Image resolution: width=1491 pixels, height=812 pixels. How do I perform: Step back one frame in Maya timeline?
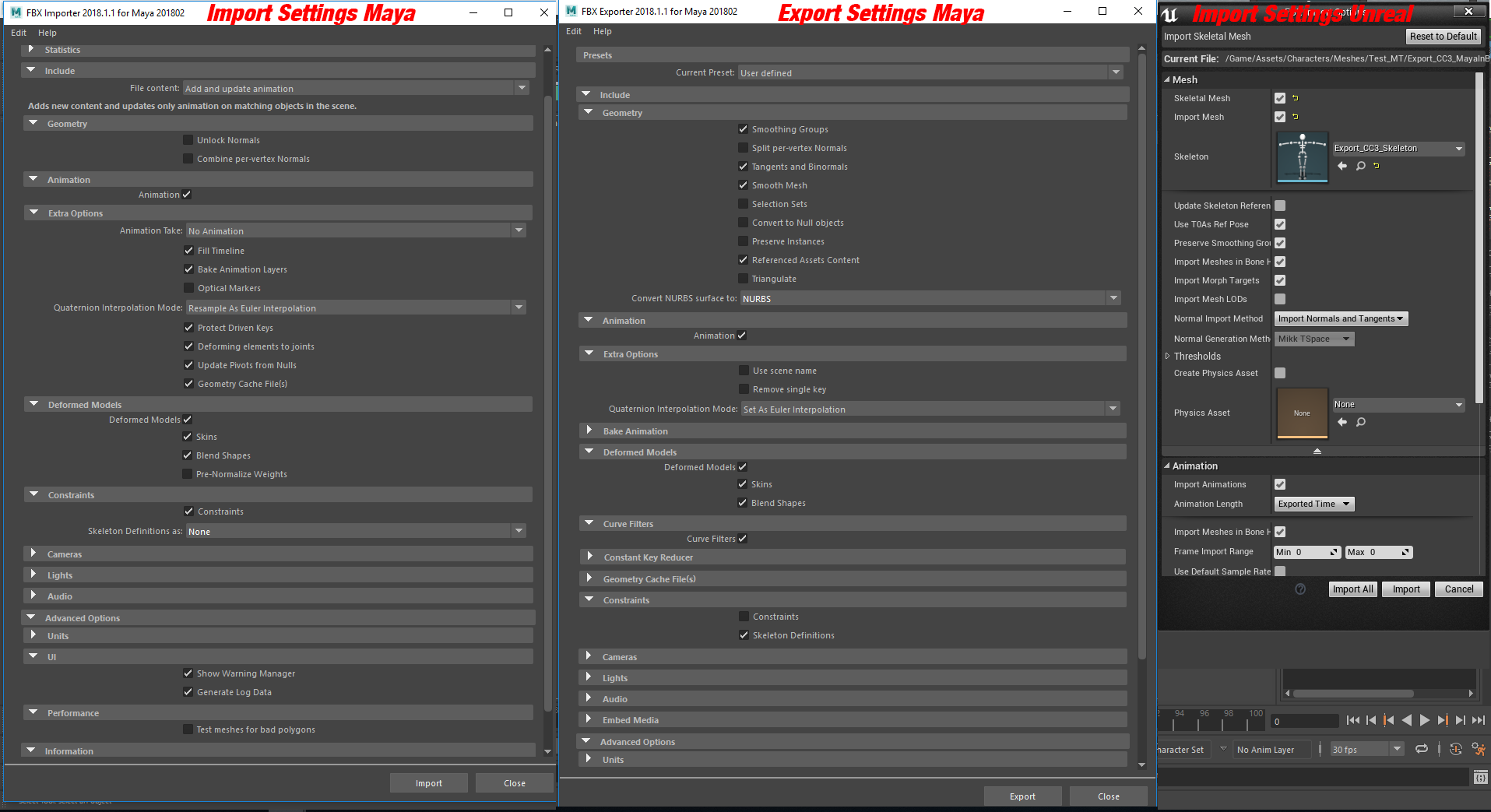[x=1371, y=720]
